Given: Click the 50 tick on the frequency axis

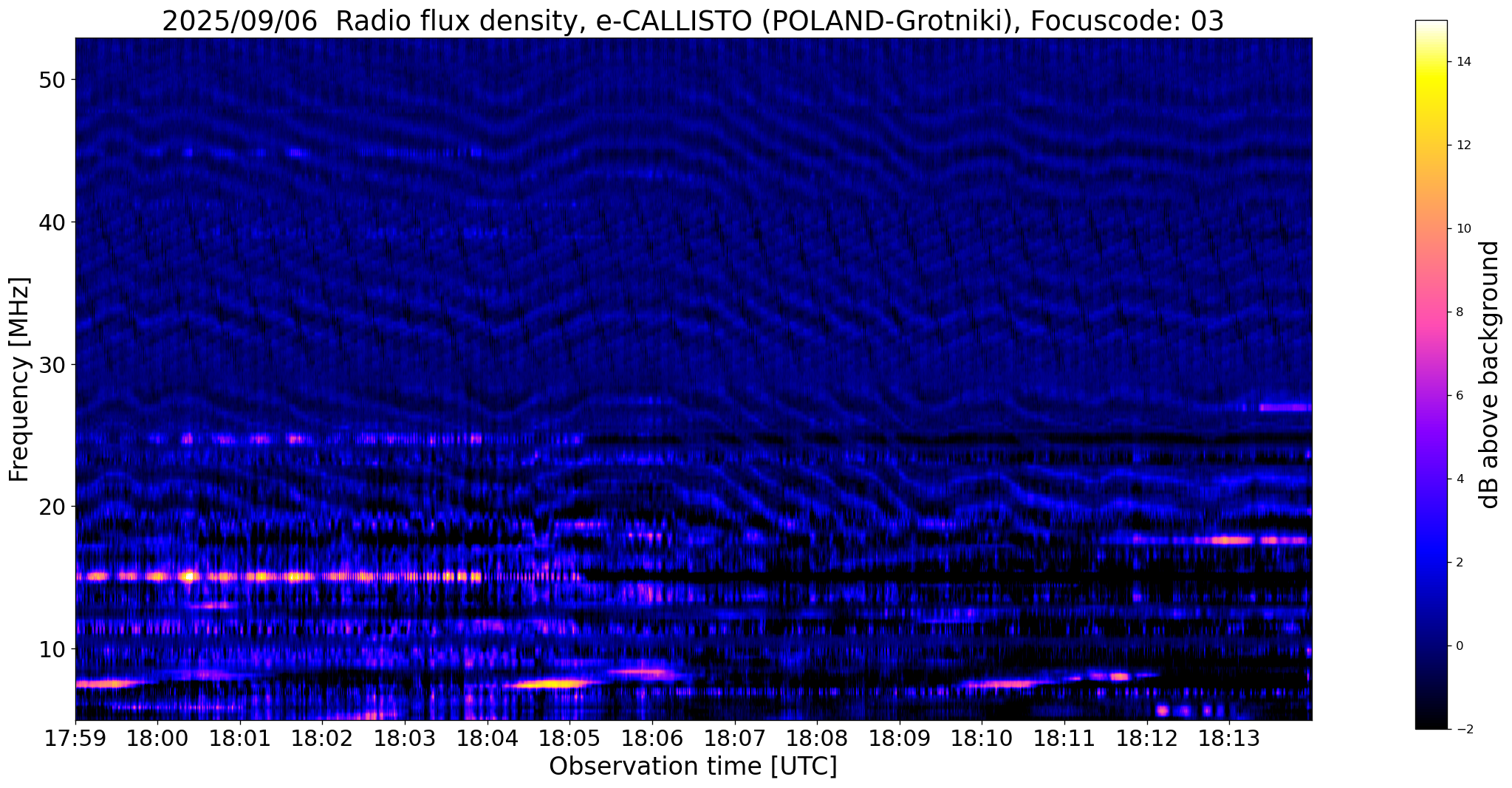Looking at the screenshot, I should click(51, 80).
